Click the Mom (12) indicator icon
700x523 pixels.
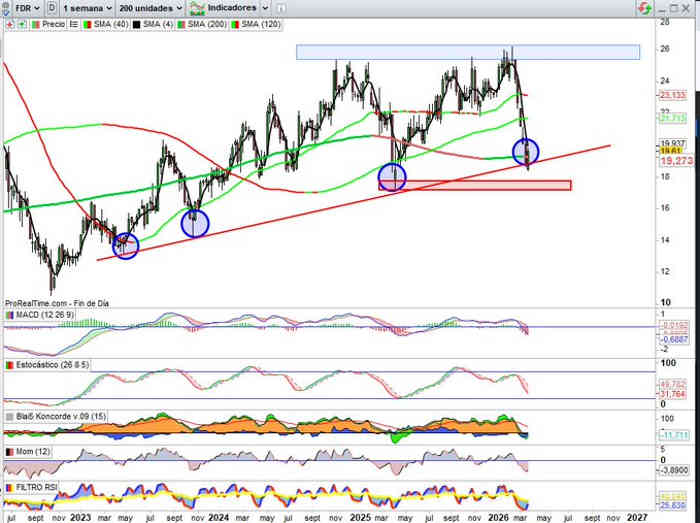[x=9, y=452]
